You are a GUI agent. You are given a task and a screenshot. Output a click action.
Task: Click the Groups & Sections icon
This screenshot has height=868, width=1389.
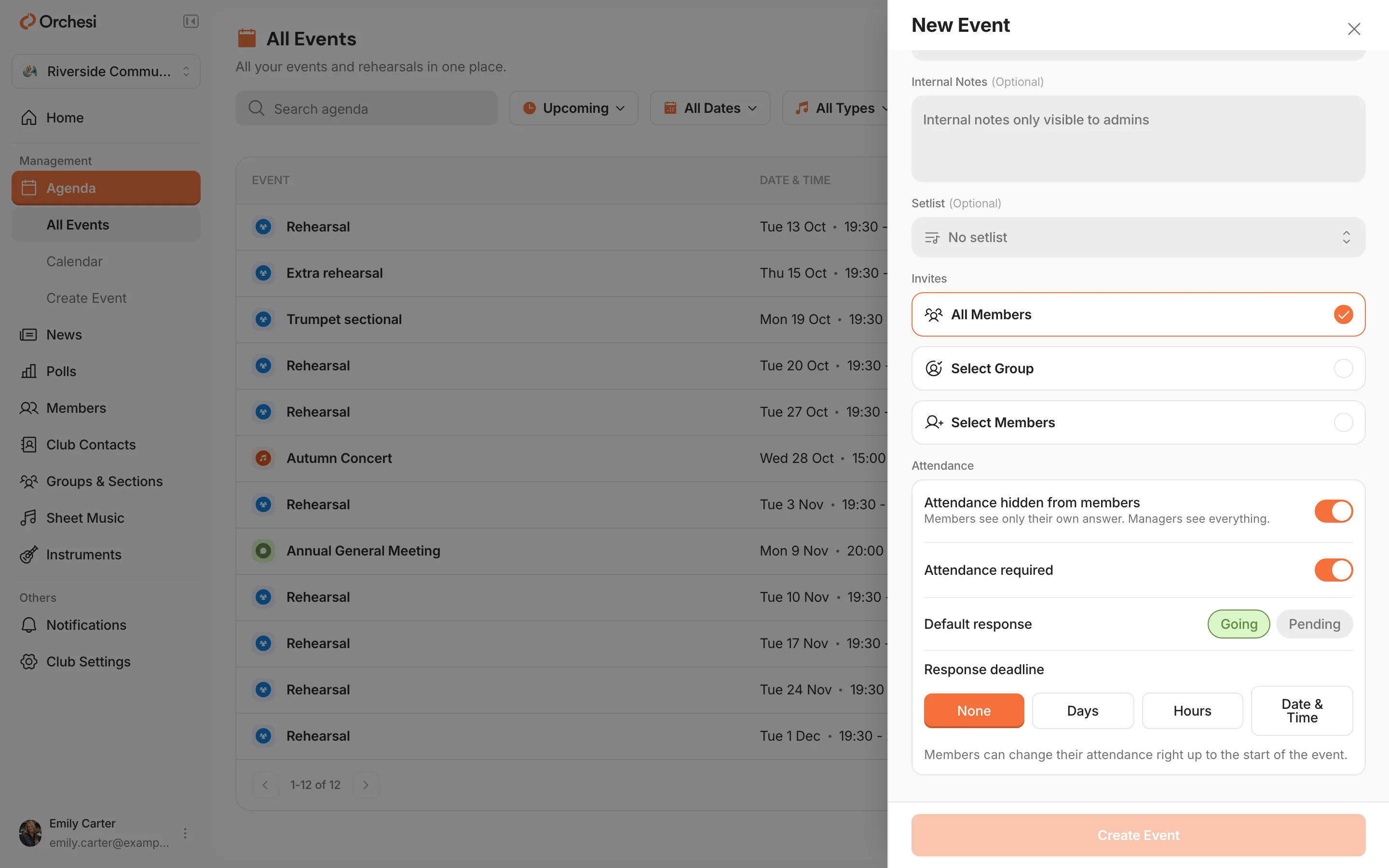(x=29, y=482)
